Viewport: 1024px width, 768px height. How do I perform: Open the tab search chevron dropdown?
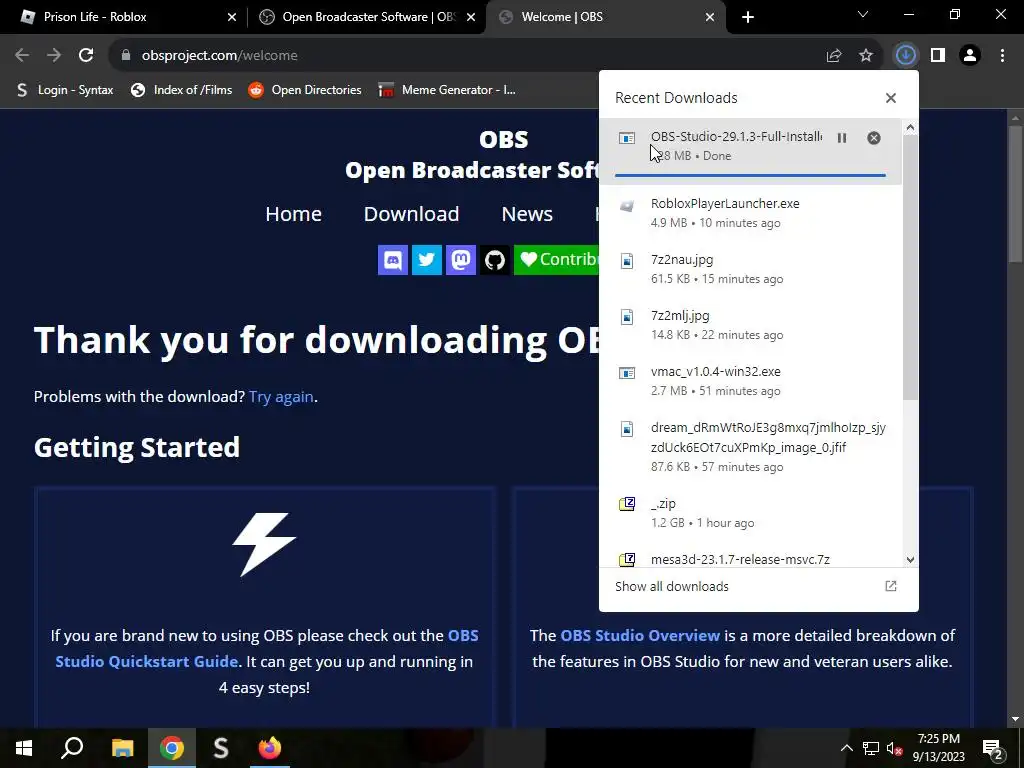coord(863,14)
